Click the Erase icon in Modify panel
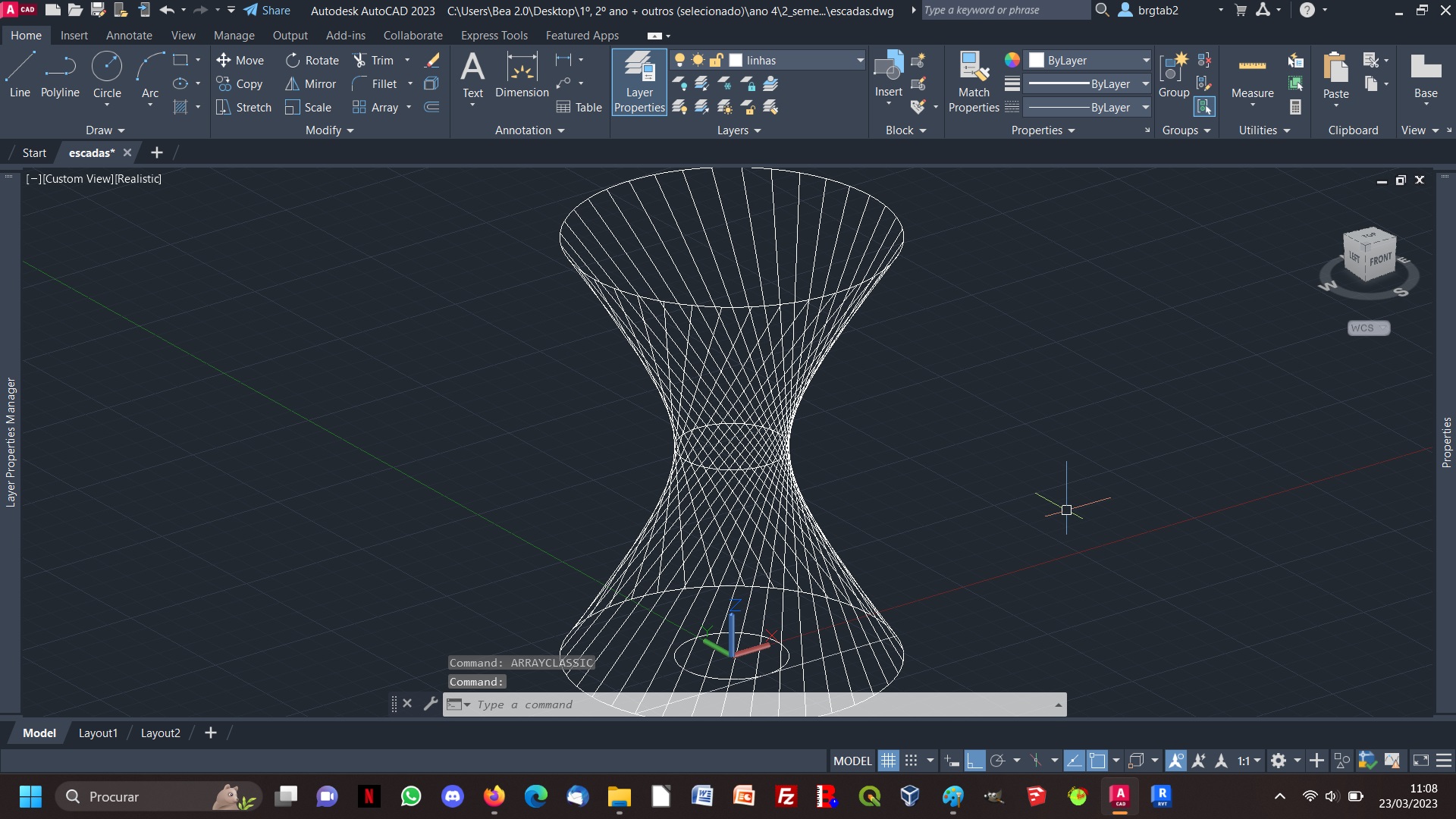 click(432, 60)
